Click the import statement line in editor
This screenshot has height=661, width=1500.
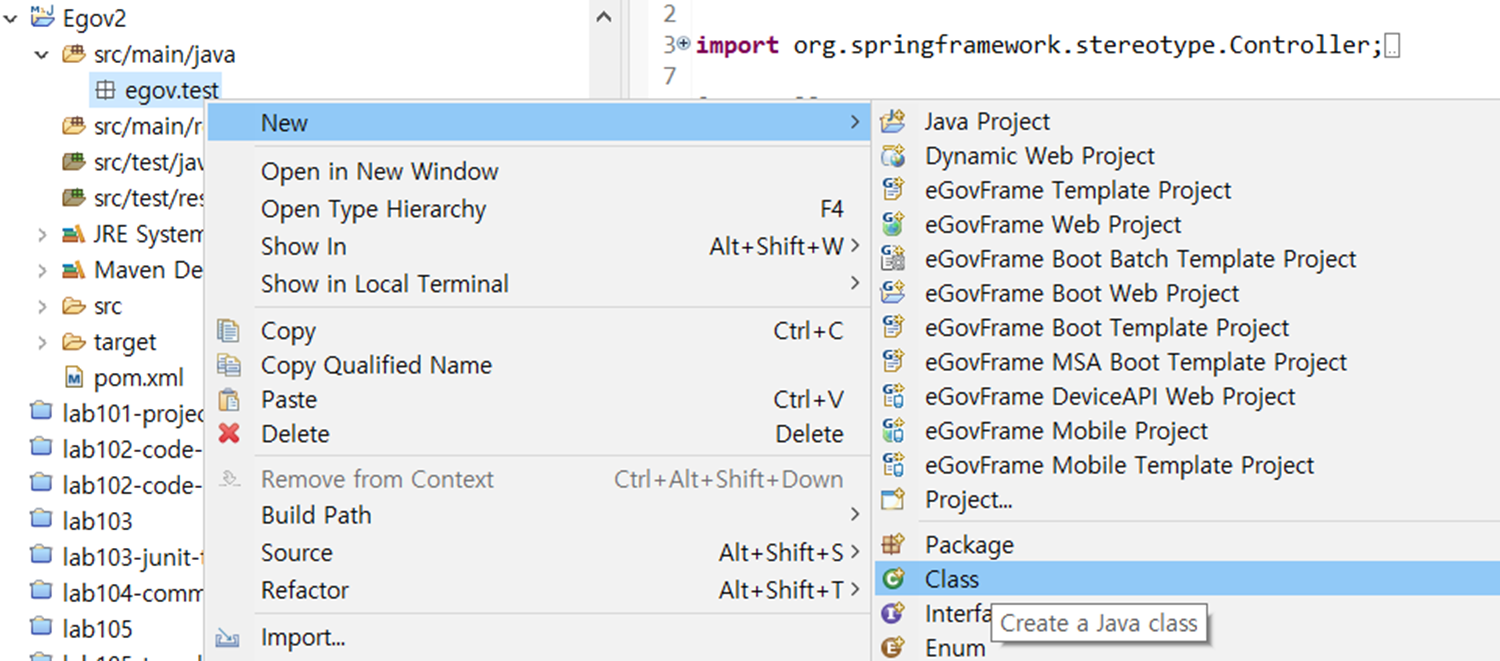coord(1038,45)
